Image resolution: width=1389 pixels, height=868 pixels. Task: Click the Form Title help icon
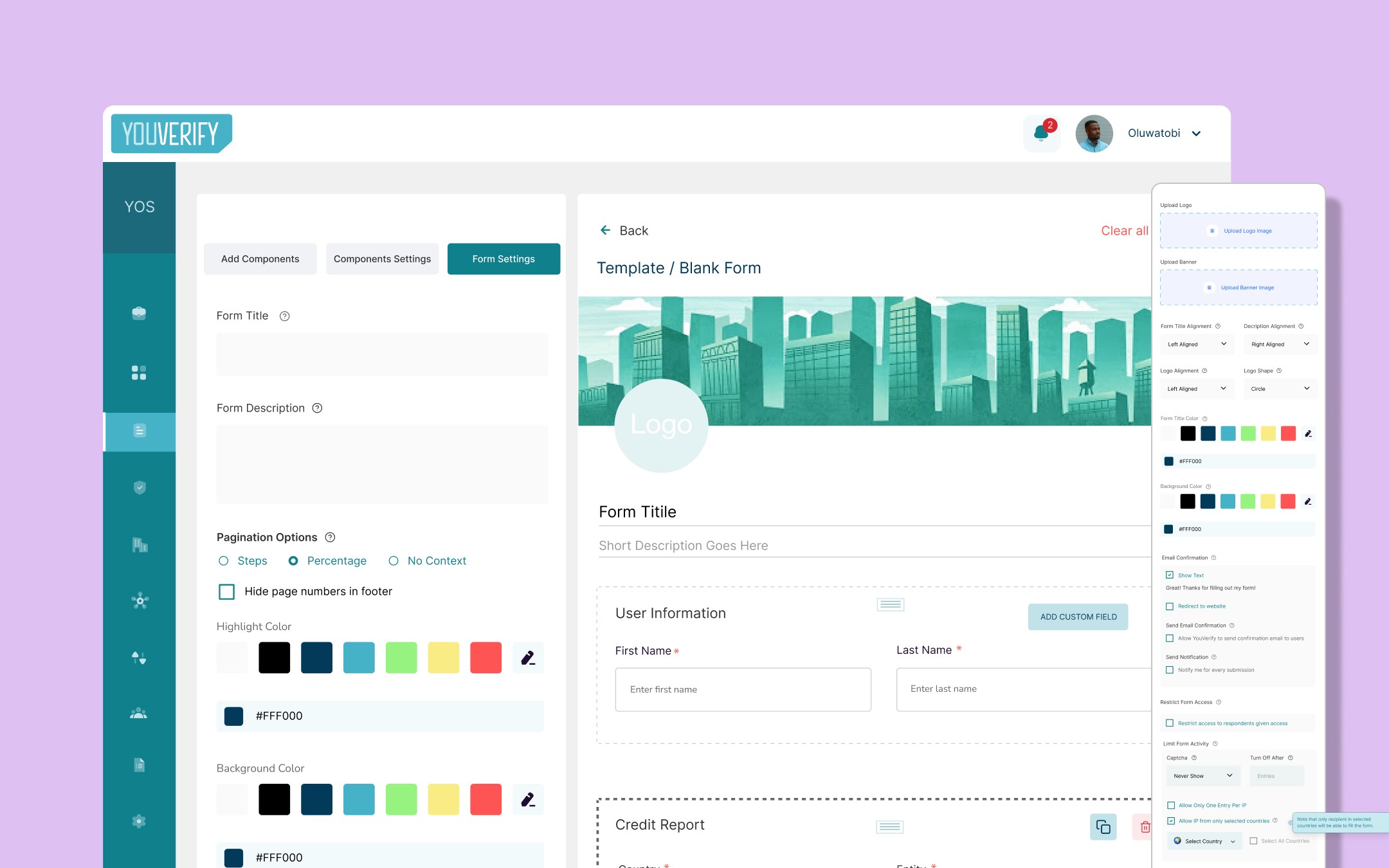(284, 316)
